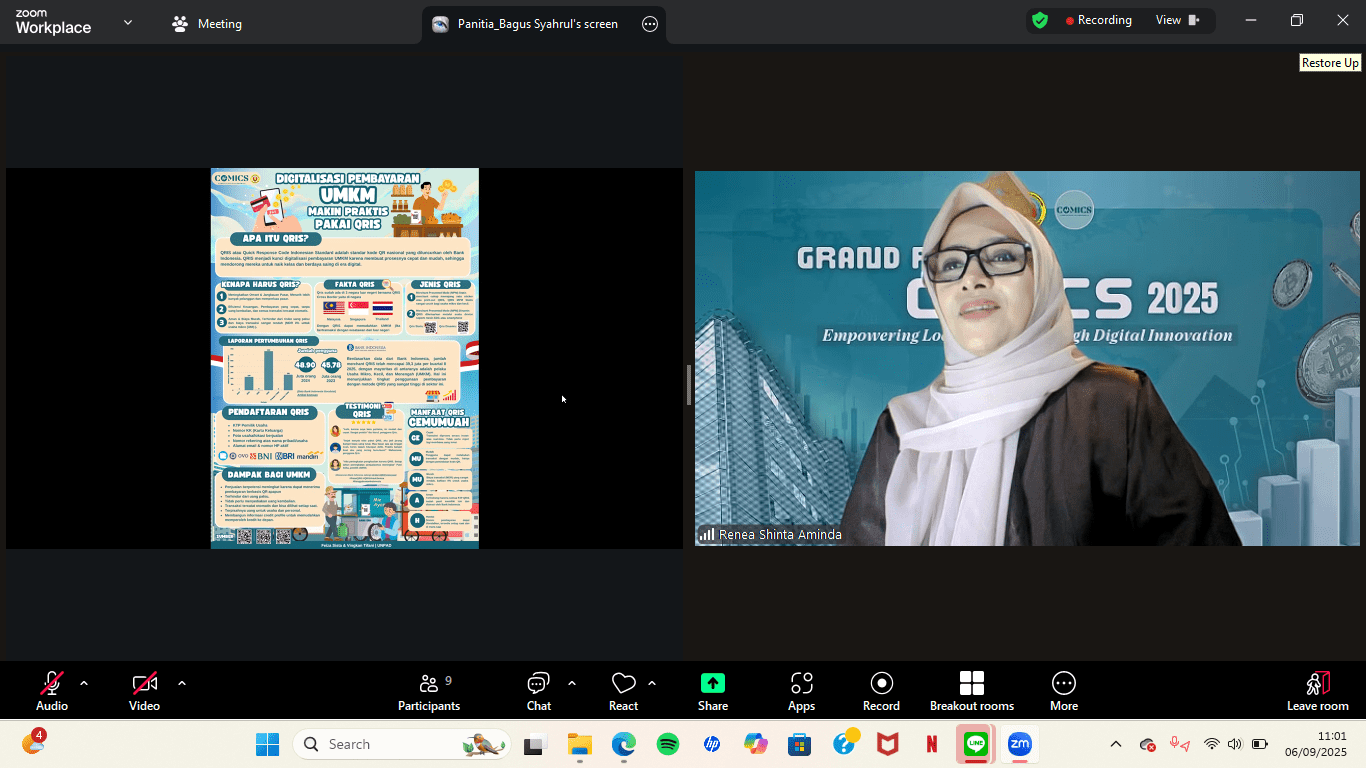The width and height of the screenshot is (1366, 768).
Task: Open LINE app in the taskbar
Action: [976, 744]
